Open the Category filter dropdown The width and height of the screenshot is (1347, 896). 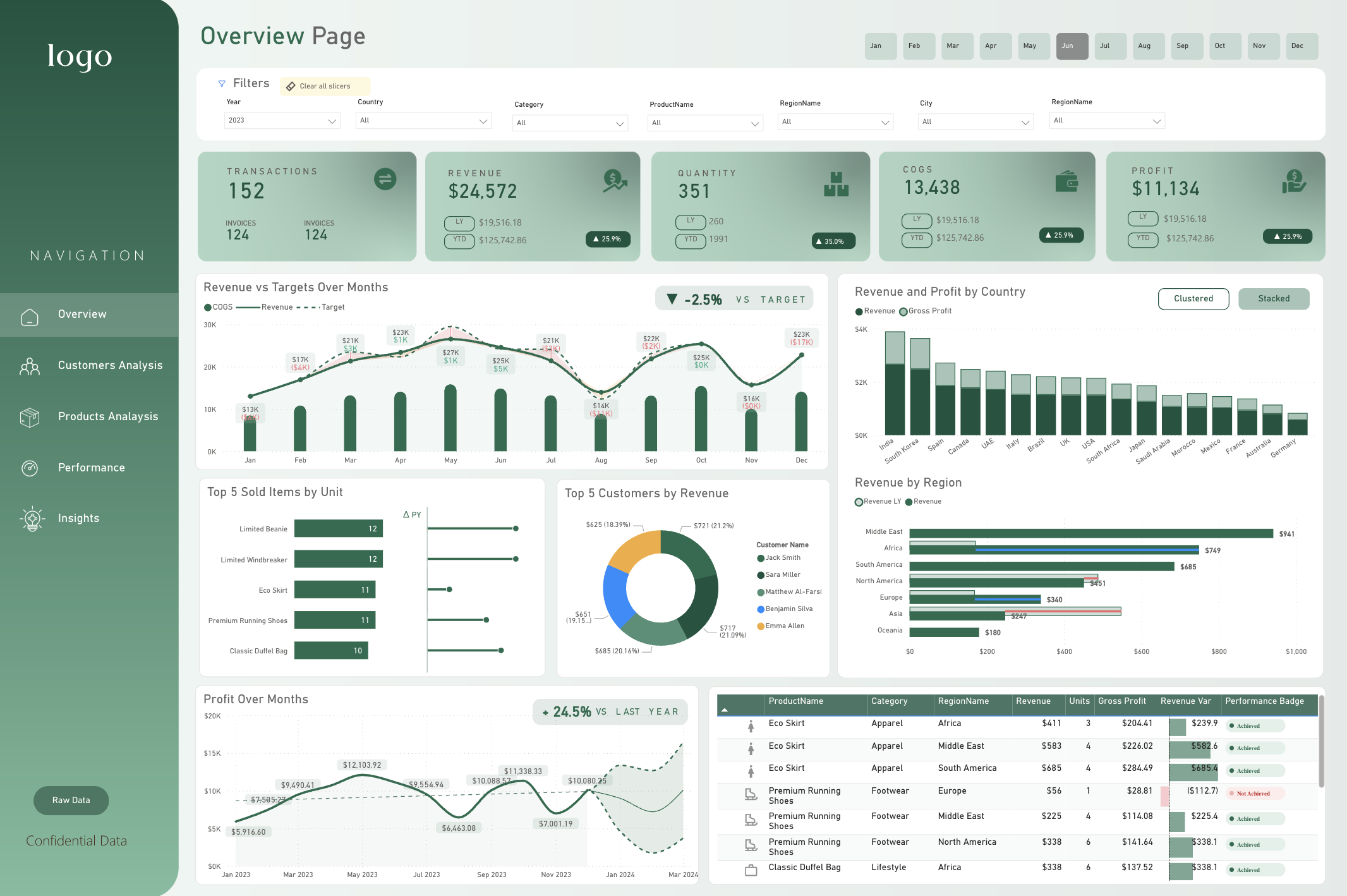click(570, 123)
